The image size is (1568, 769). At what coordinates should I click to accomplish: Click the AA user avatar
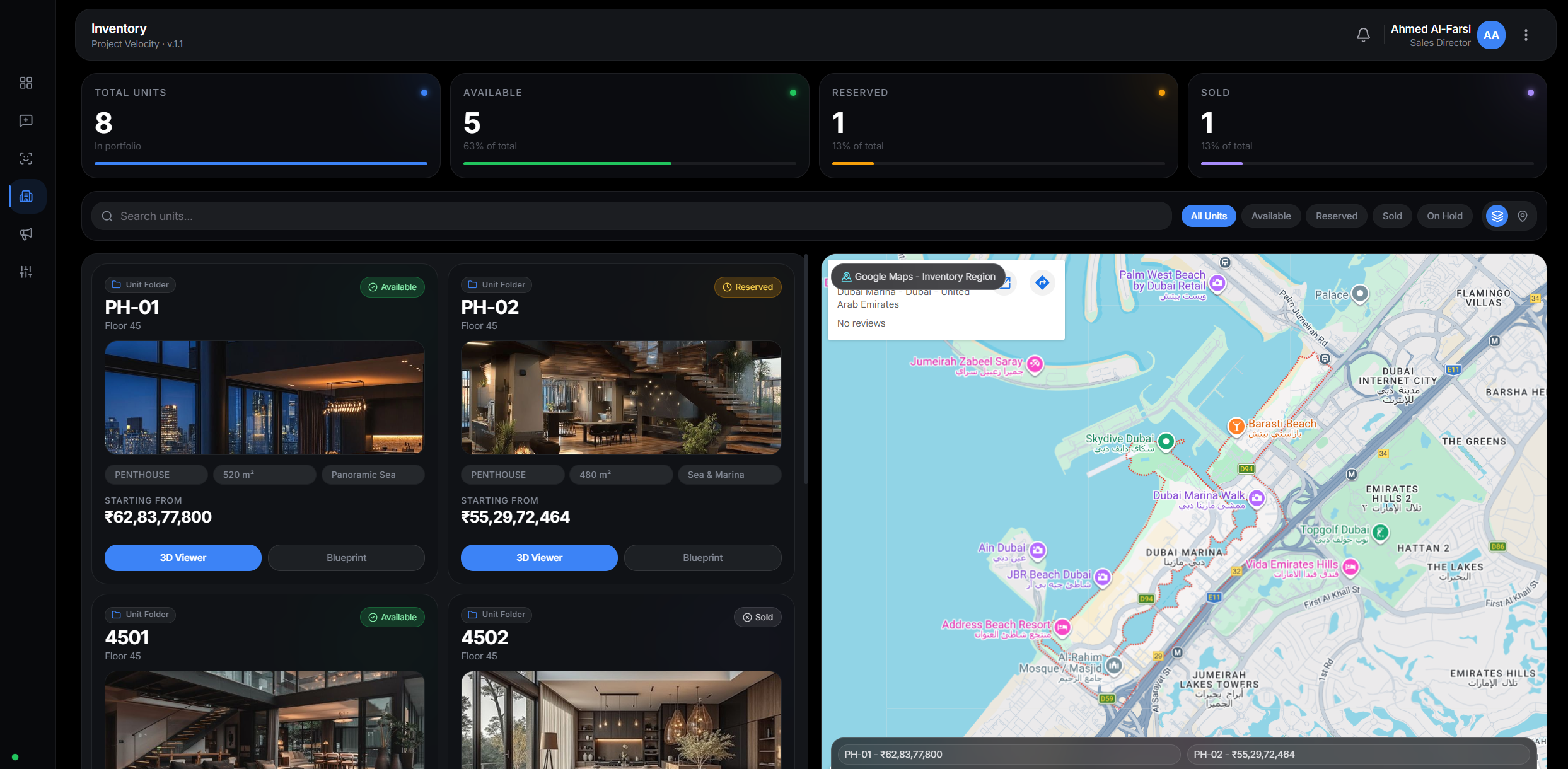pos(1491,35)
